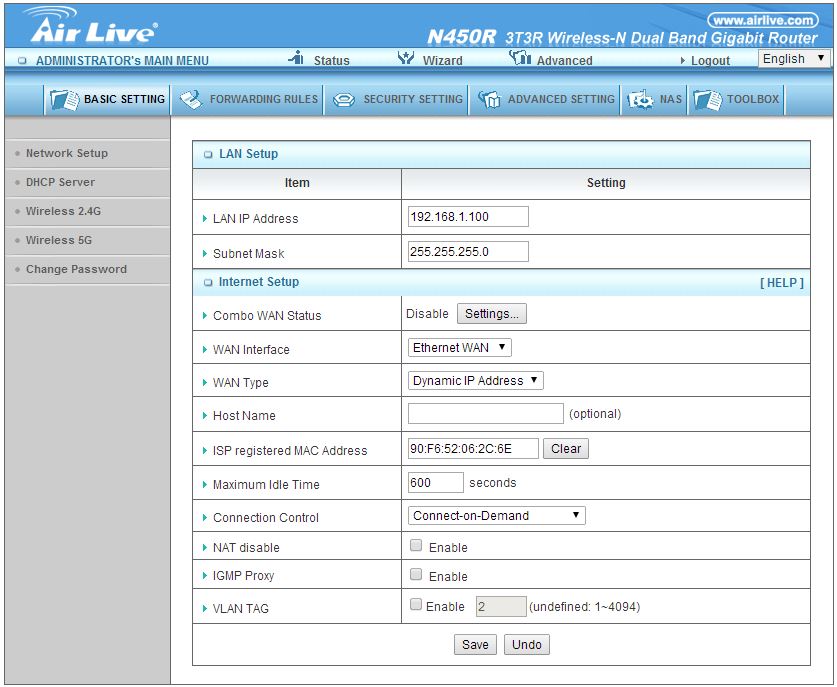837x687 pixels.
Task: Open Forwarding Rules via its icon
Action: 194,99
